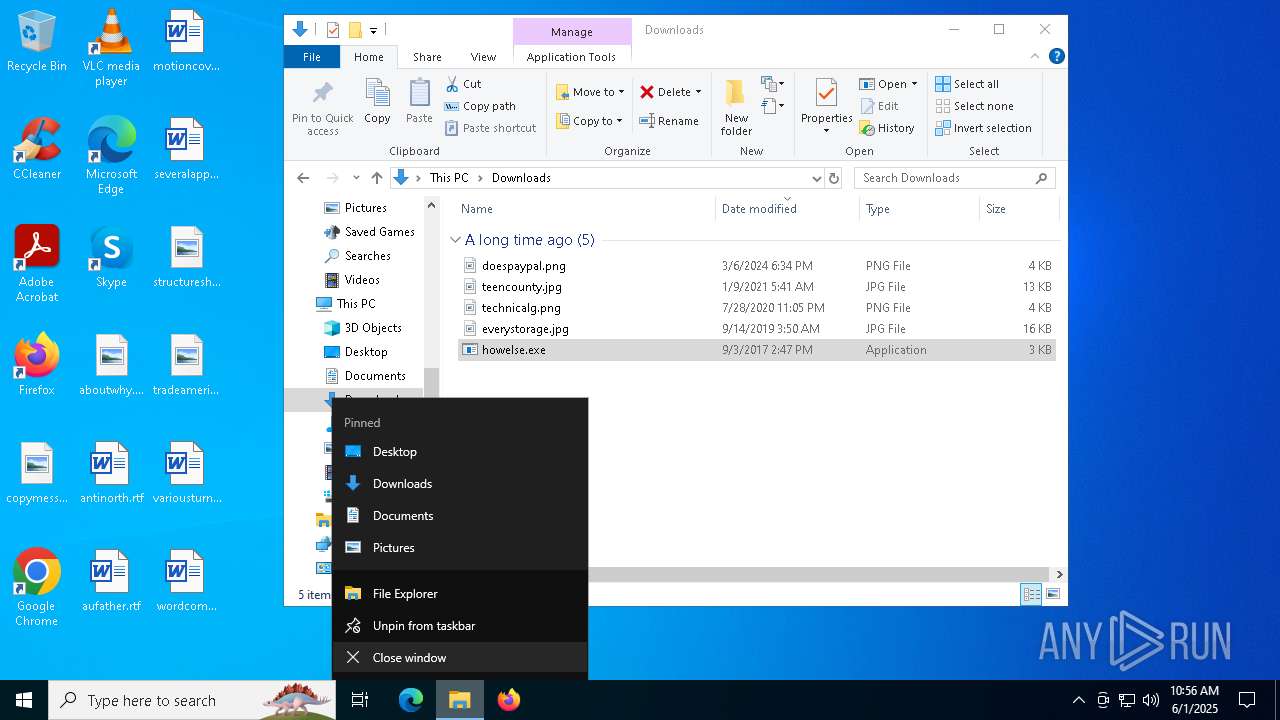
Task: Click Select all in the ribbon
Action: coord(967,84)
